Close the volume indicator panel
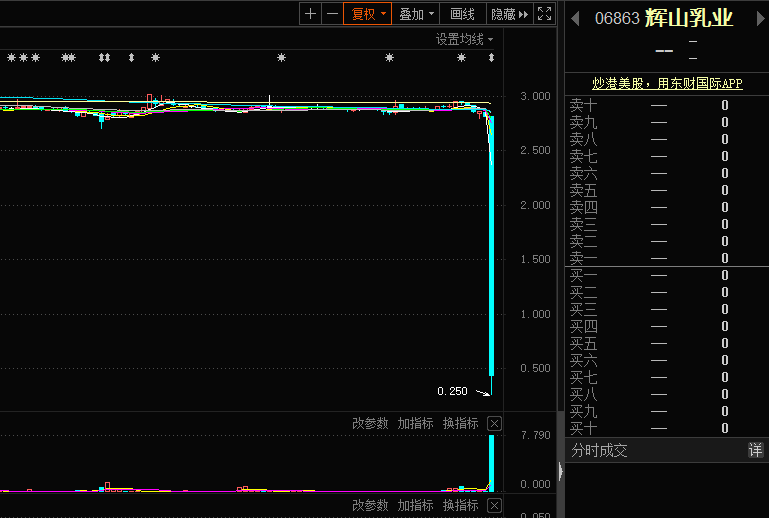This screenshot has height=518, width=769. coord(494,424)
